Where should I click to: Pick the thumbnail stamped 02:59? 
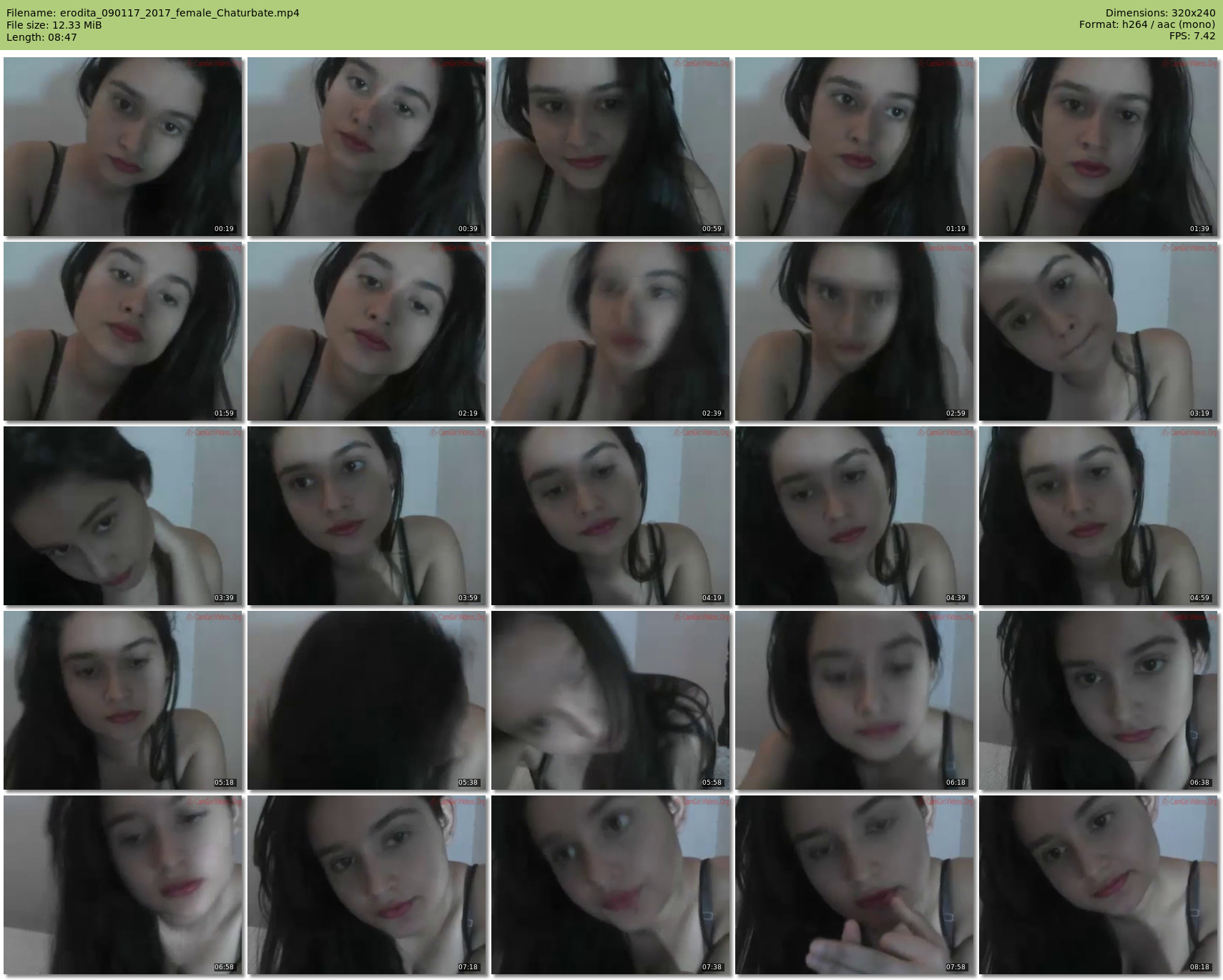click(855, 331)
